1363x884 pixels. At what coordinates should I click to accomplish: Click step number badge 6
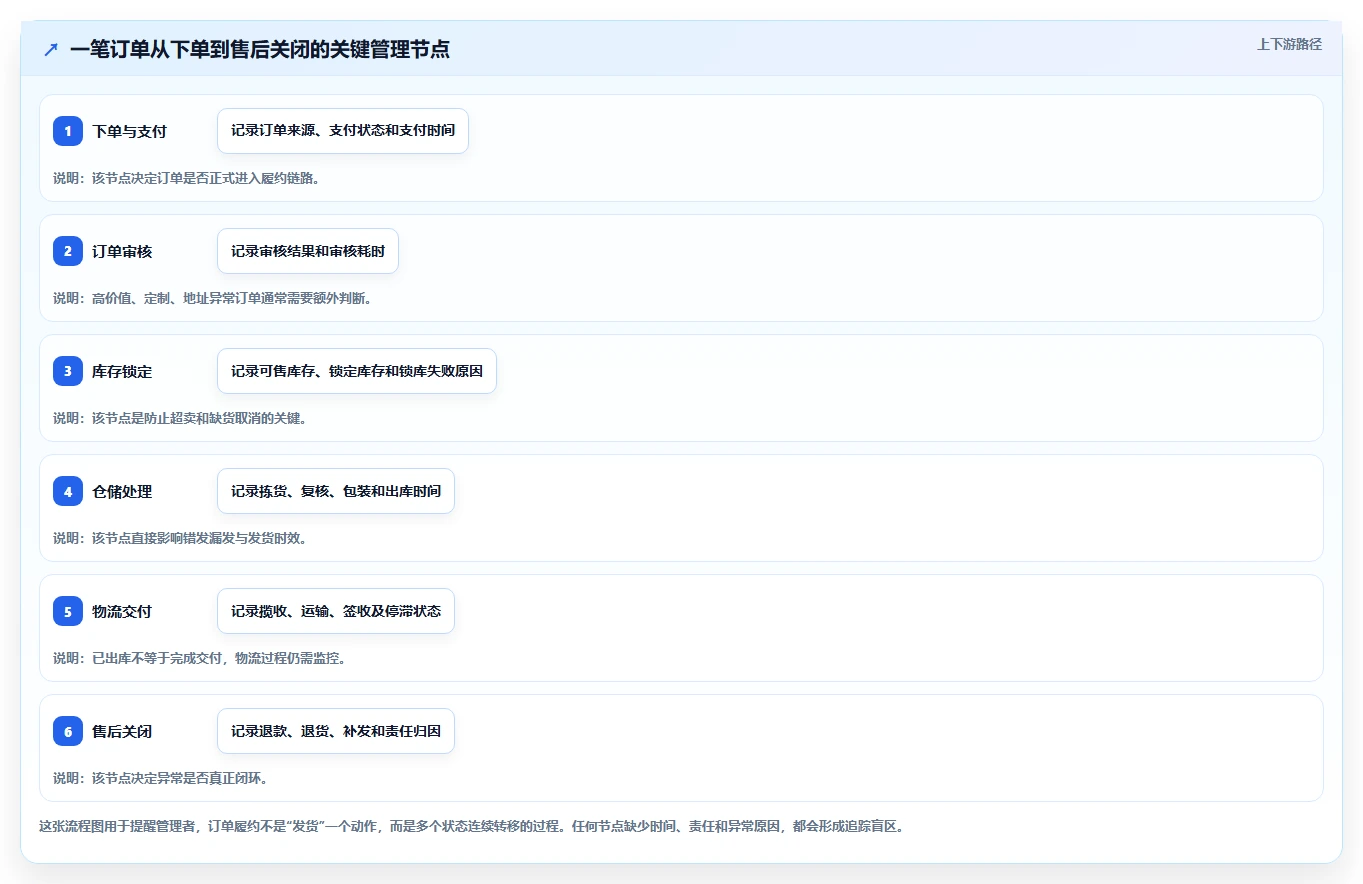[x=68, y=731]
